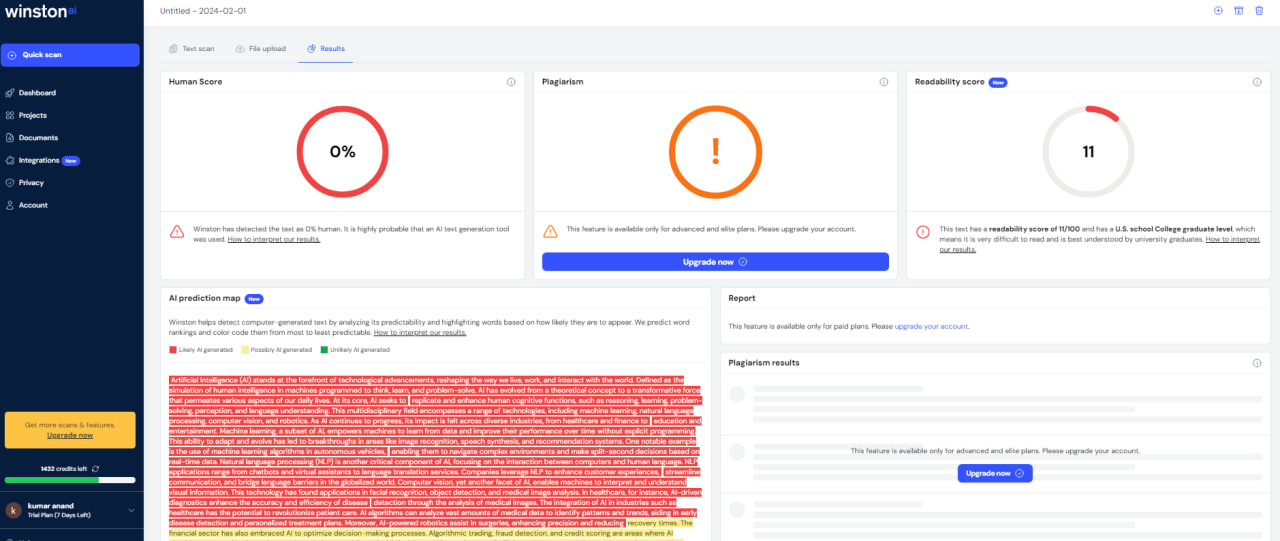Screen dimensions: 1280x541
Task: Open the Plagiarism card info icon
Action: (x=883, y=82)
